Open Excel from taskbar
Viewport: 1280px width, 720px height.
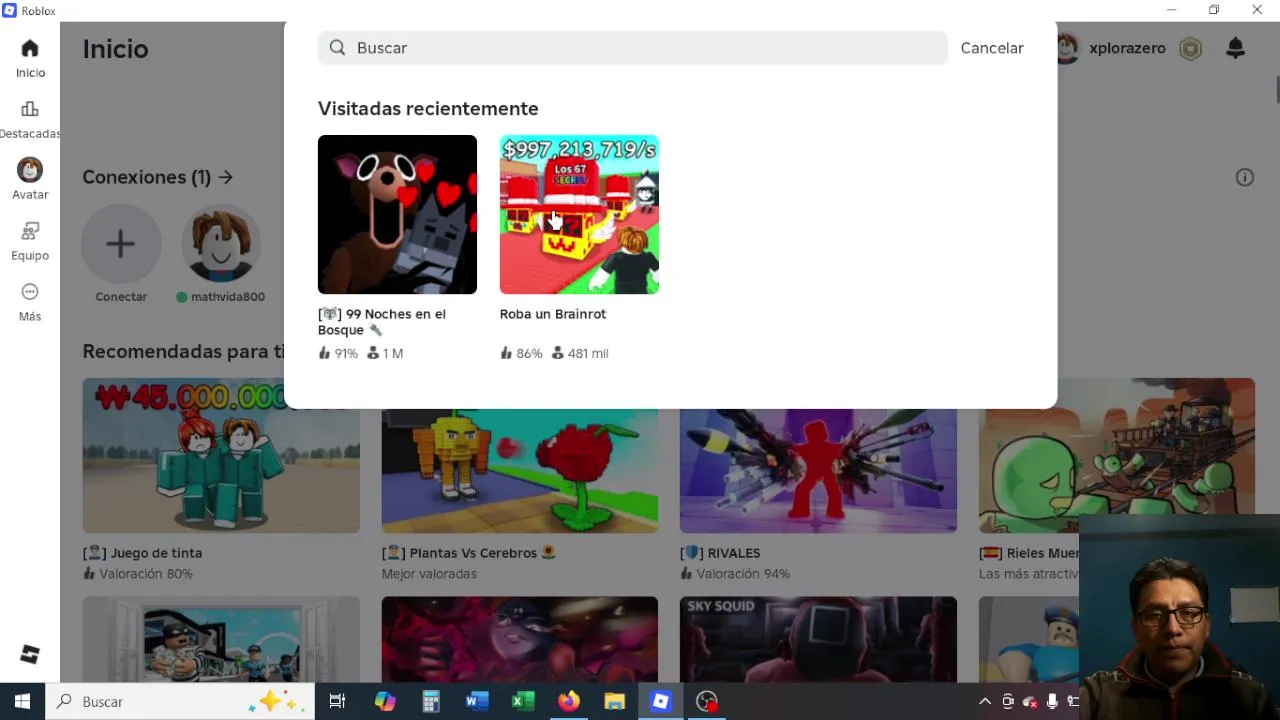click(523, 701)
